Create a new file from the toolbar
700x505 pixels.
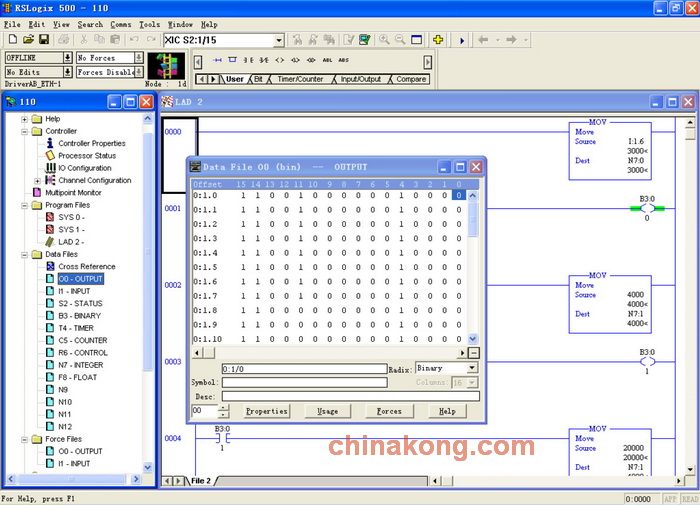pyautogui.click(x=13, y=40)
